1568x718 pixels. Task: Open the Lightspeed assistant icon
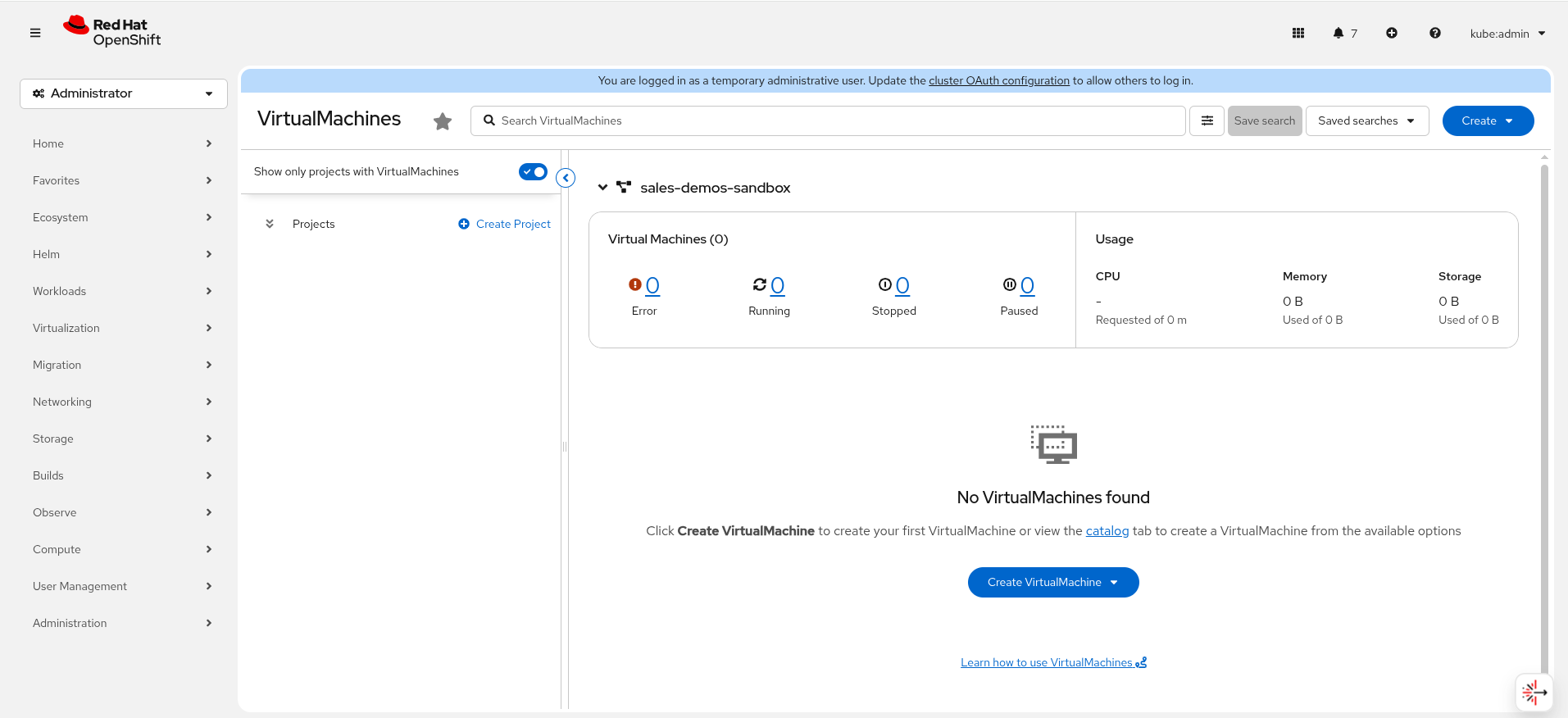coord(1534,693)
